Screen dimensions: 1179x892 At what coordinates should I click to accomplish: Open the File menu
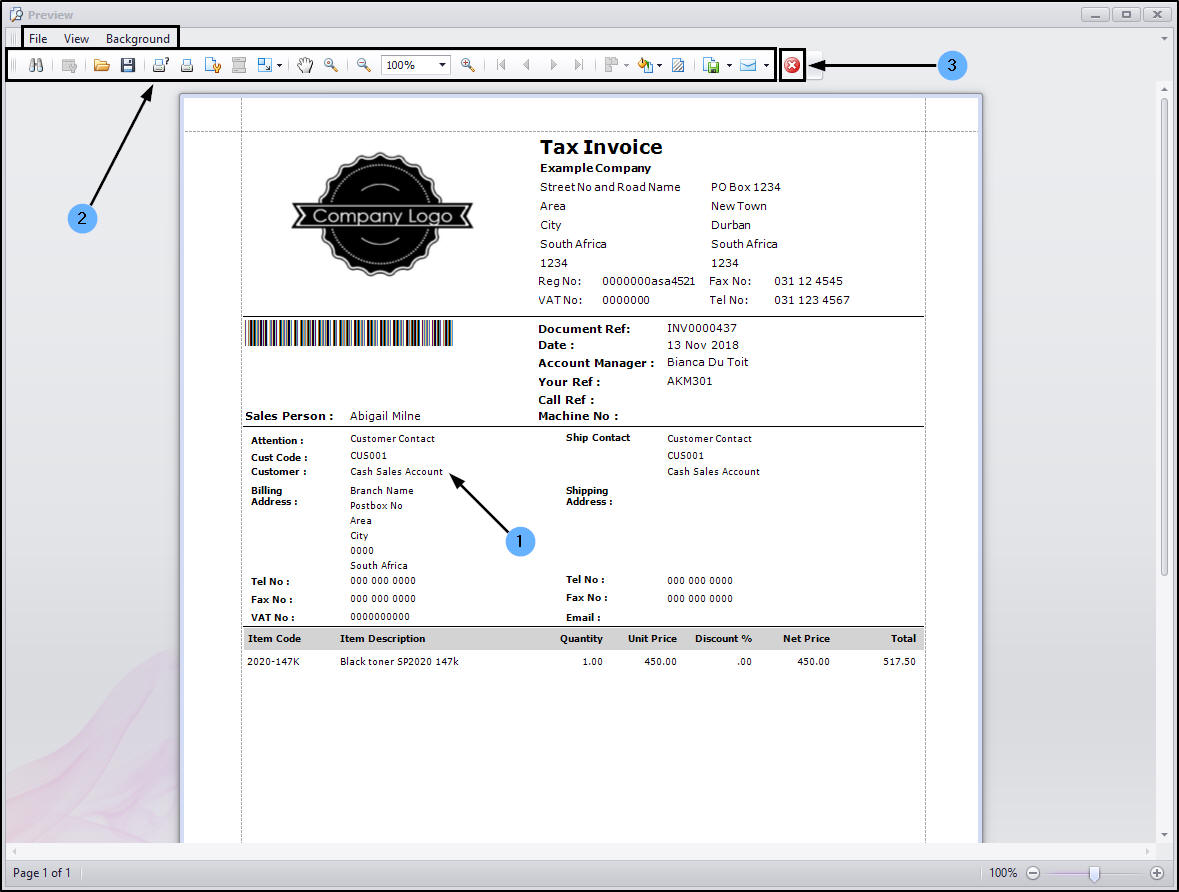tap(38, 39)
